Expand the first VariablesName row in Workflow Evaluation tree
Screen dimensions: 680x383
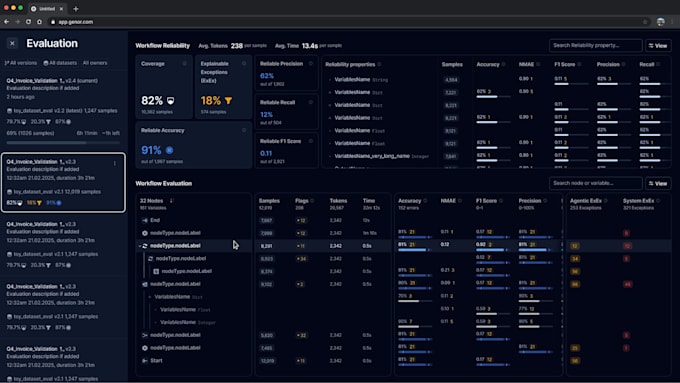pyautogui.click(x=150, y=297)
